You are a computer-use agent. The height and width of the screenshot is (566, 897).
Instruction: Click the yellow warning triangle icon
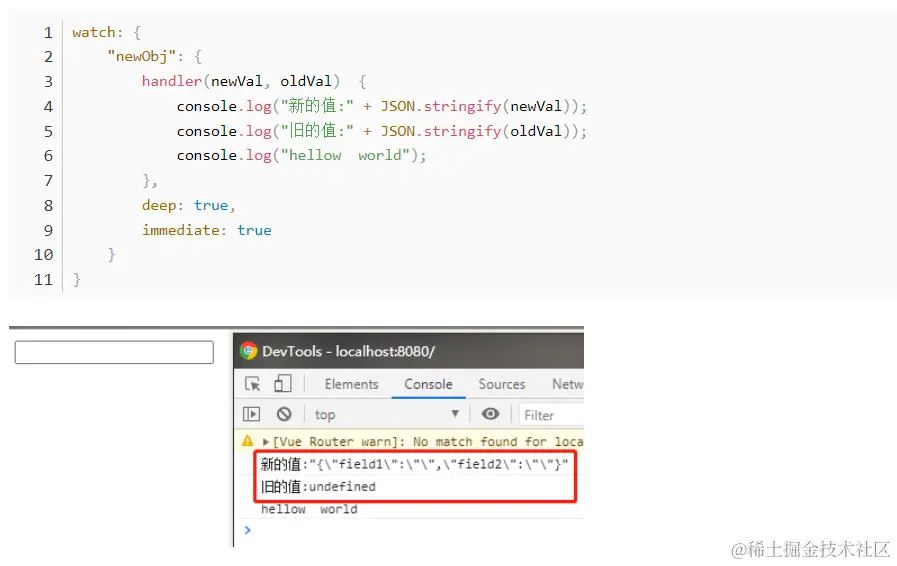click(247, 441)
